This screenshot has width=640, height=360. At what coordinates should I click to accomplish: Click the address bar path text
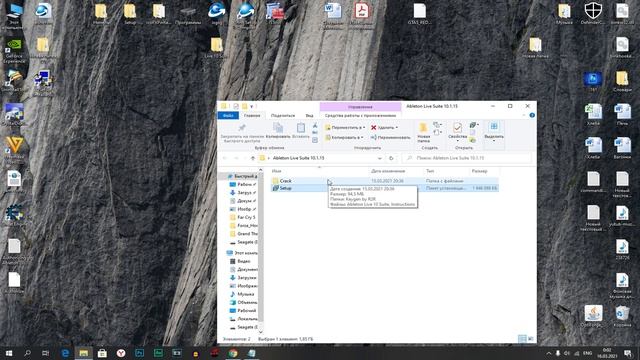(298, 158)
